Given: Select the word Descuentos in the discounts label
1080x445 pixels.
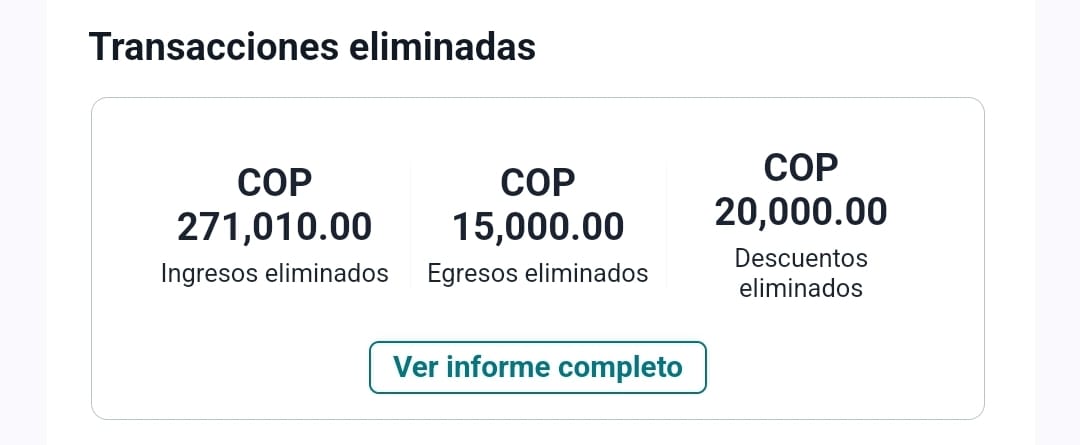Looking at the screenshot, I should point(801,258).
